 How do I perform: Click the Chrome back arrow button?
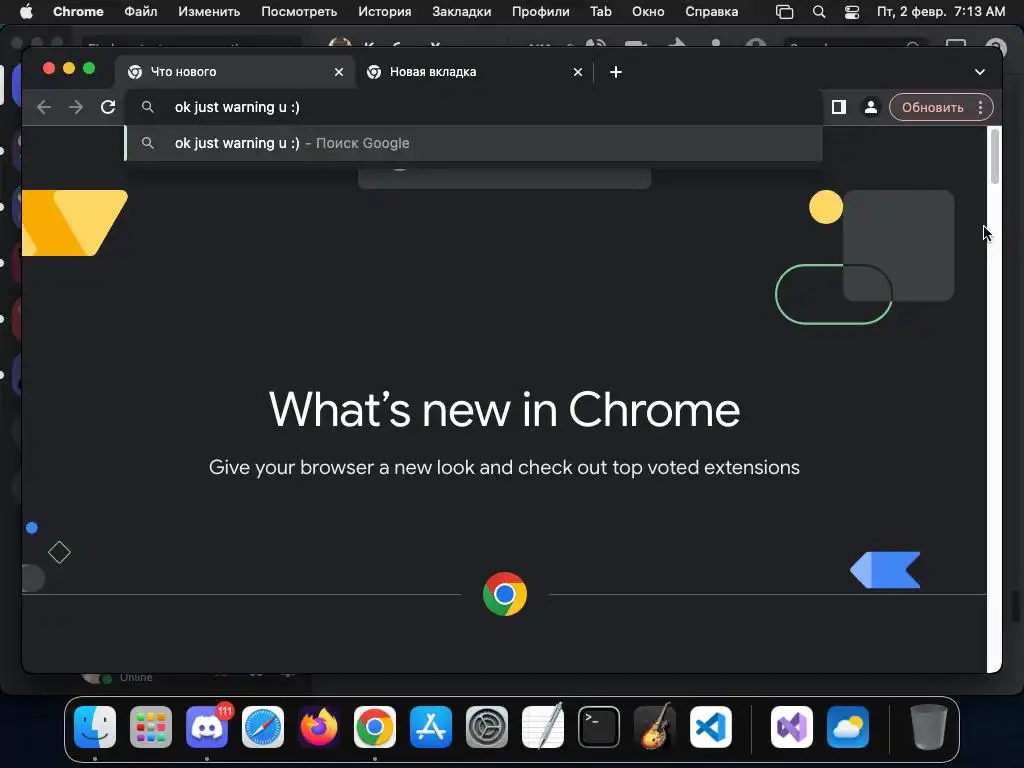click(x=44, y=107)
